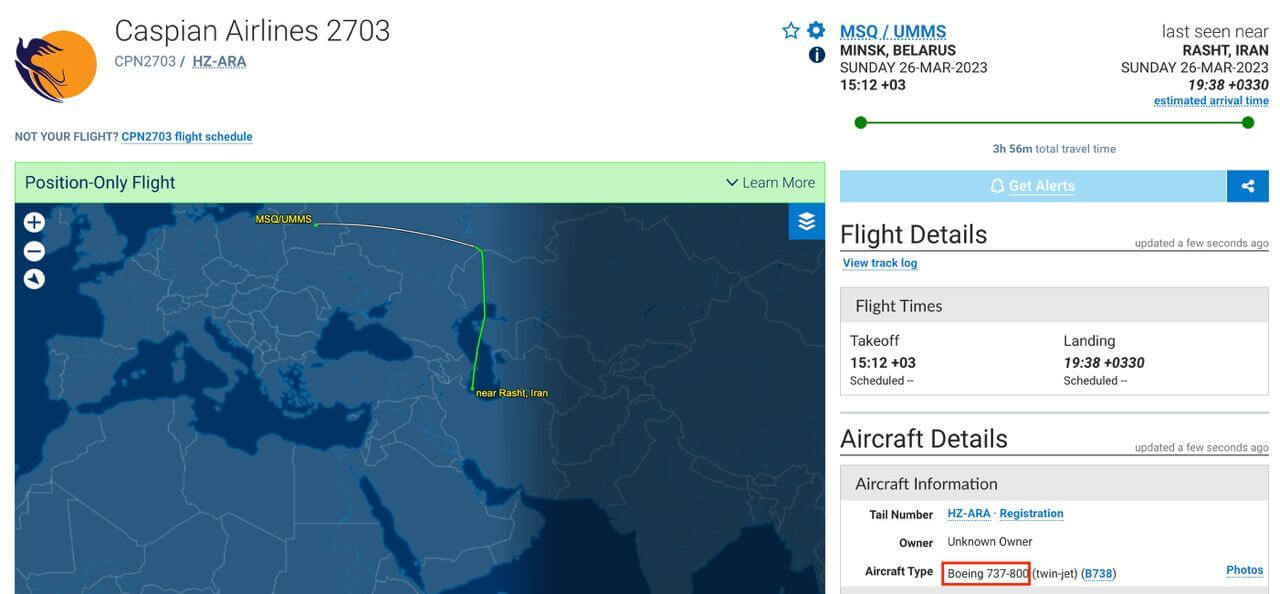Click the HZ-ARA registration link in header
This screenshot has height=594, width=1280.
tap(219, 62)
